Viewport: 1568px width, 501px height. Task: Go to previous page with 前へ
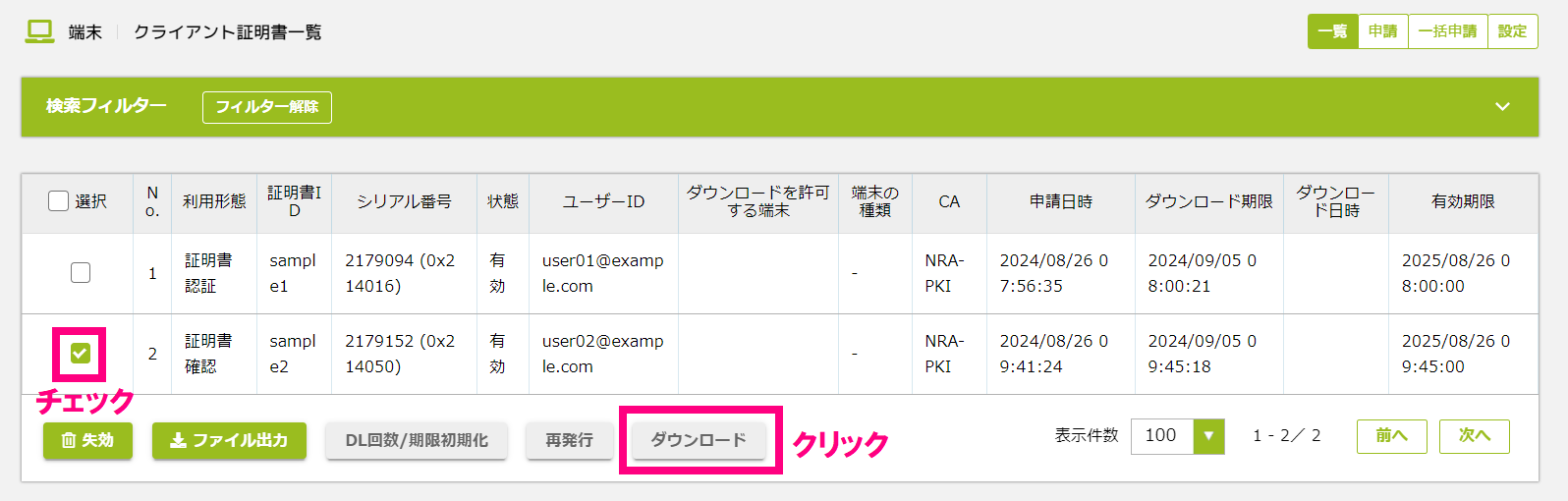pyautogui.click(x=1392, y=436)
